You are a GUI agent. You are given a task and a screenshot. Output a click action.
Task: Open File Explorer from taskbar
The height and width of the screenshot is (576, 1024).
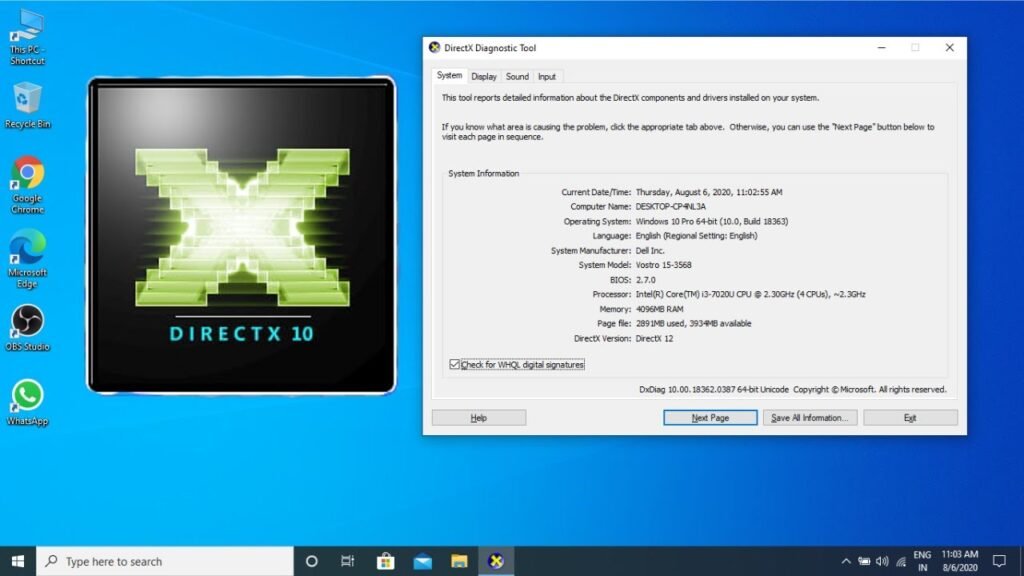(459, 561)
